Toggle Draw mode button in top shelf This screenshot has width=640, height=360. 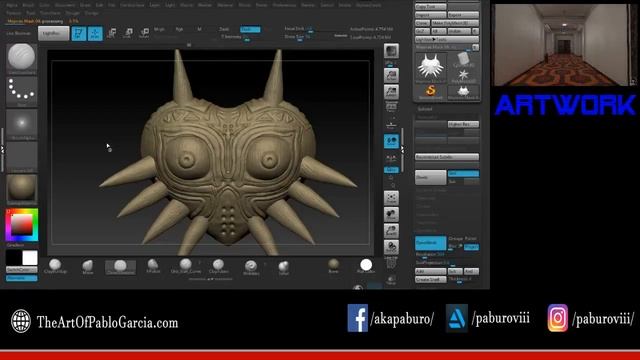tap(95, 33)
